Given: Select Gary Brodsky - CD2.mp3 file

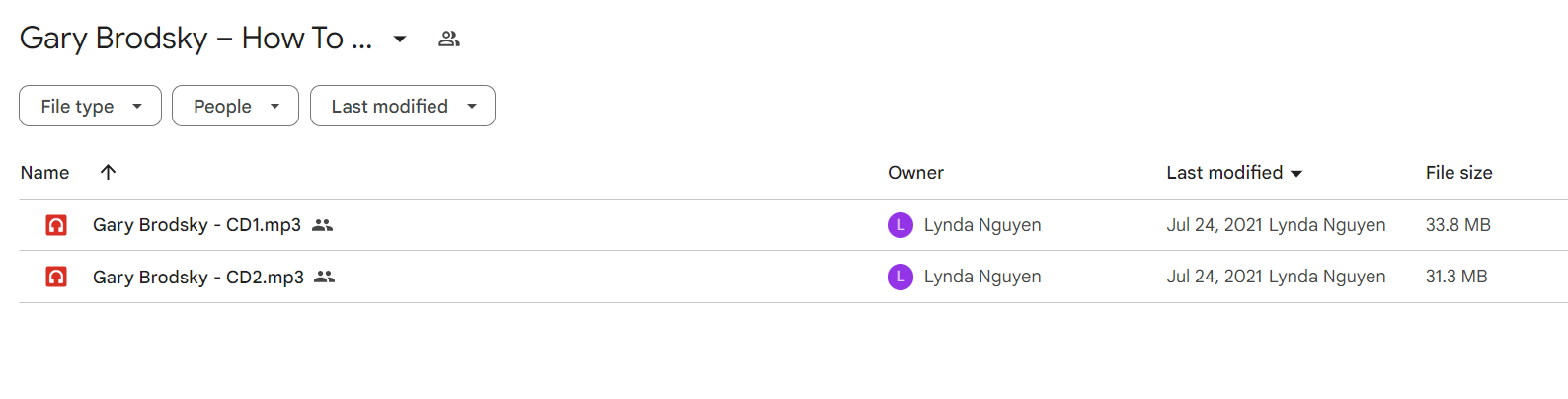Looking at the screenshot, I should (x=793, y=277).
